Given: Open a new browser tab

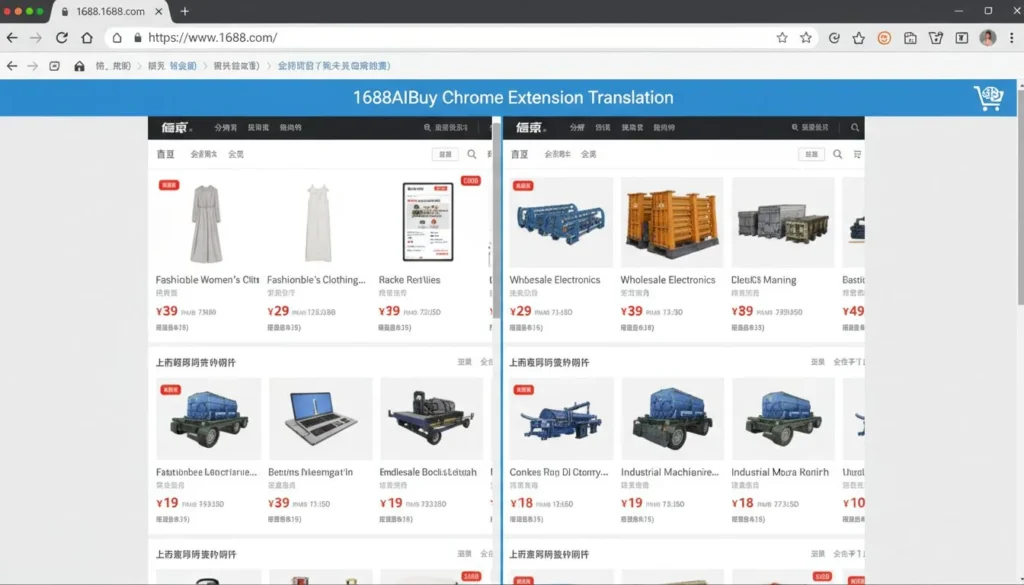Looking at the screenshot, I should click(x=184, y=11).
